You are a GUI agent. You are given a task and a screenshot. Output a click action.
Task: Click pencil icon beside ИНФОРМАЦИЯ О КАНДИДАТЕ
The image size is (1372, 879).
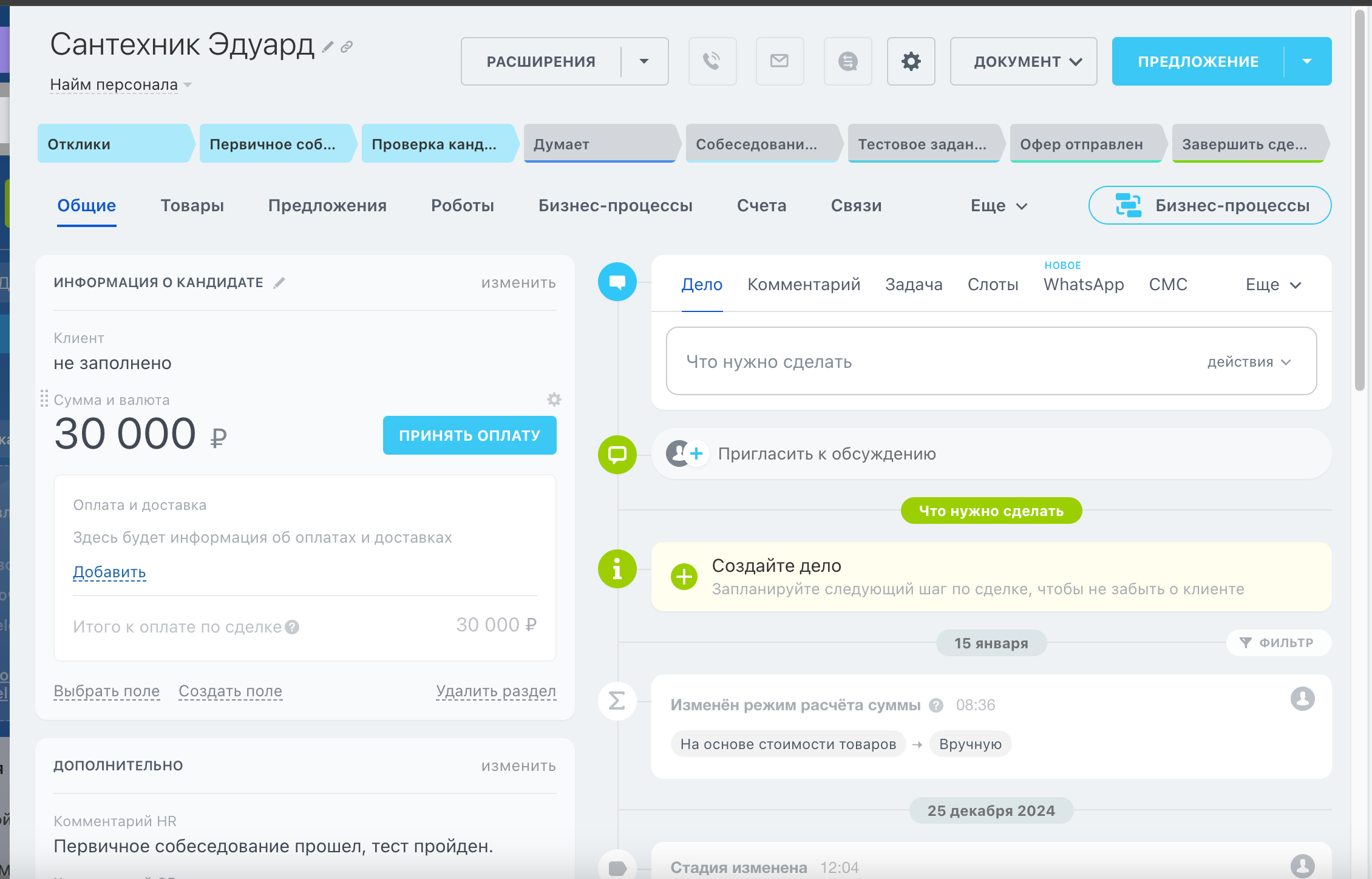(279, 283)
